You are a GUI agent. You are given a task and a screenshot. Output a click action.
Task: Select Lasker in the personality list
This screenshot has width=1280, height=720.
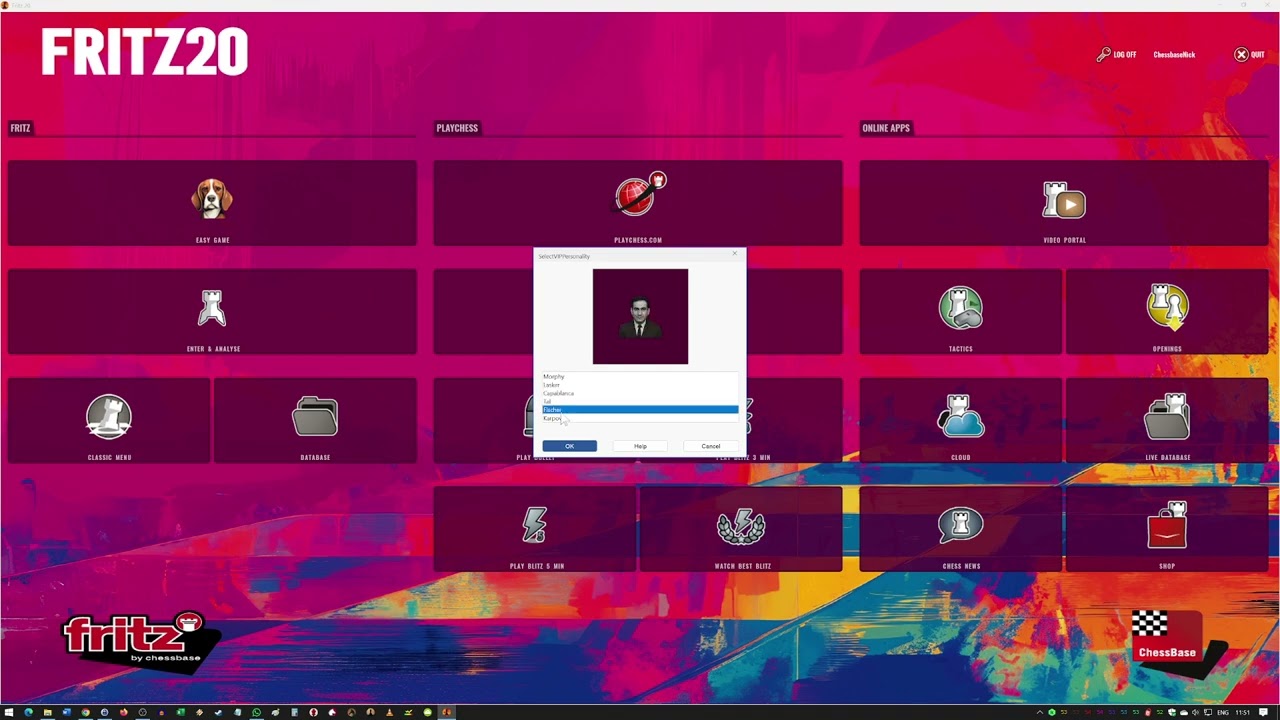click(640, 385)
